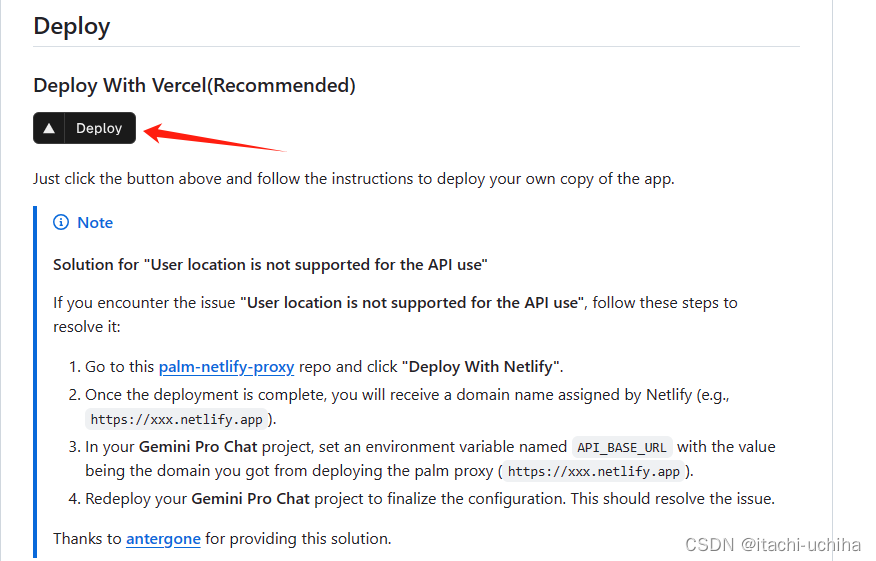Click the "Deploy With Vercel(Recommended)" heading
This screenshot has height=561, width=876.
pyautogui.click(x=194, y=86)
